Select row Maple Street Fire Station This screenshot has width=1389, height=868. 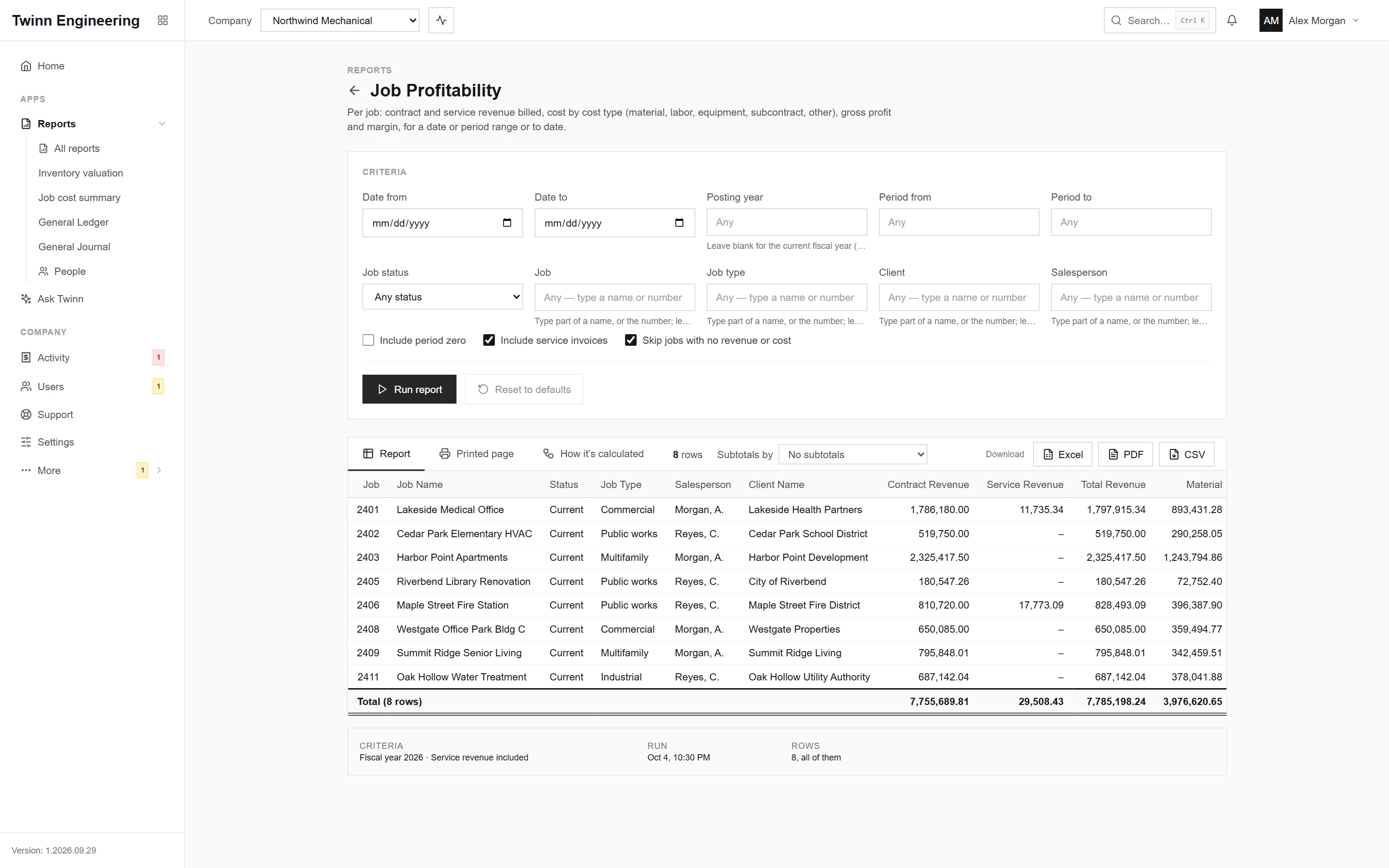786,606
